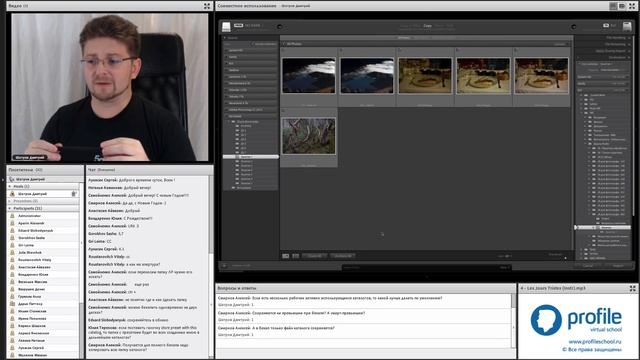640x360 pixels.
Task: Click the attendee list scrollbar
Action: click(x=81, y=271)
